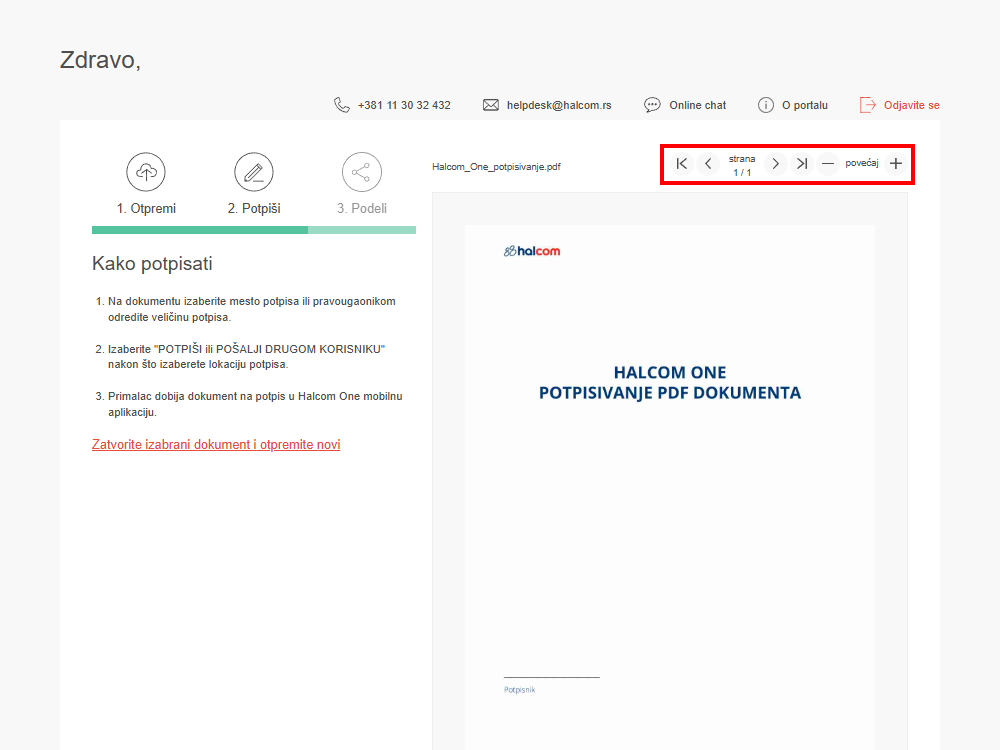Open O portalu info page
The height and width of the screenshot is (750, 1000).
pos(805,105)
